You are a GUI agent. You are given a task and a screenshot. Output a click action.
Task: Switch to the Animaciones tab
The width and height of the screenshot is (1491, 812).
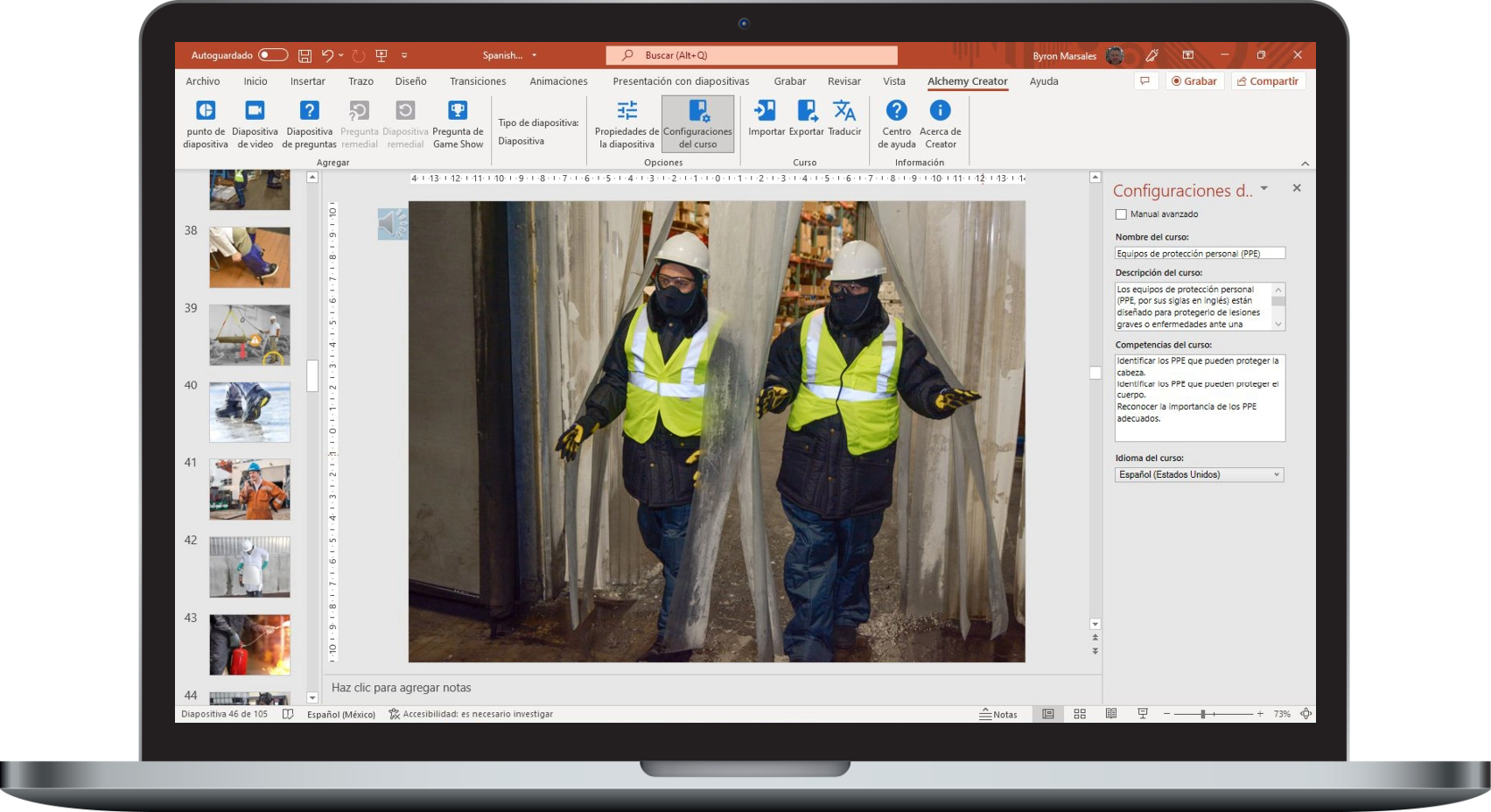pos(558,81)
